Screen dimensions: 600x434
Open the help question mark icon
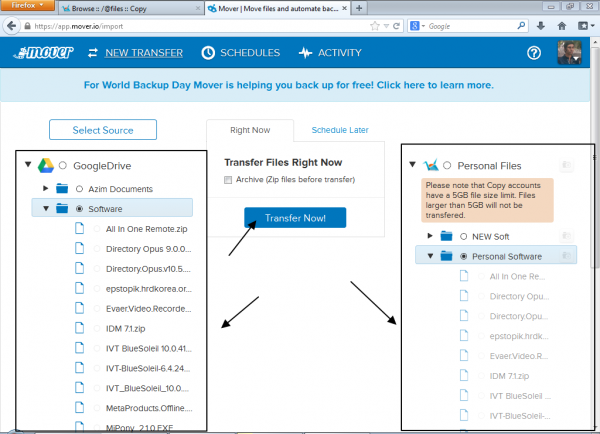pos(534,53)
